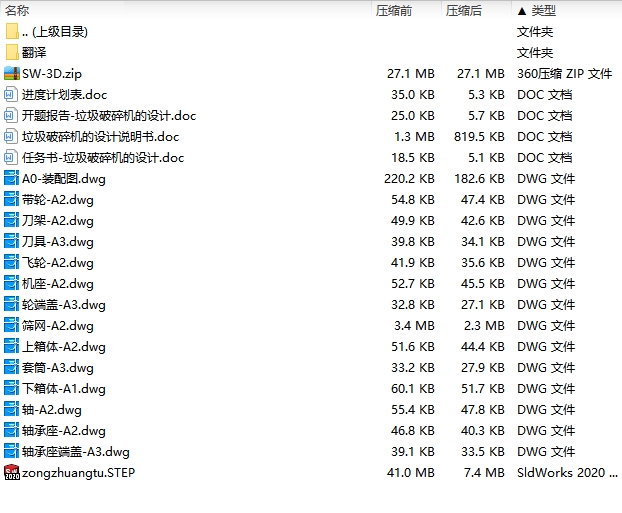Open the 翻译 folder name
The image size is (622, 513).
coord(34,52)
